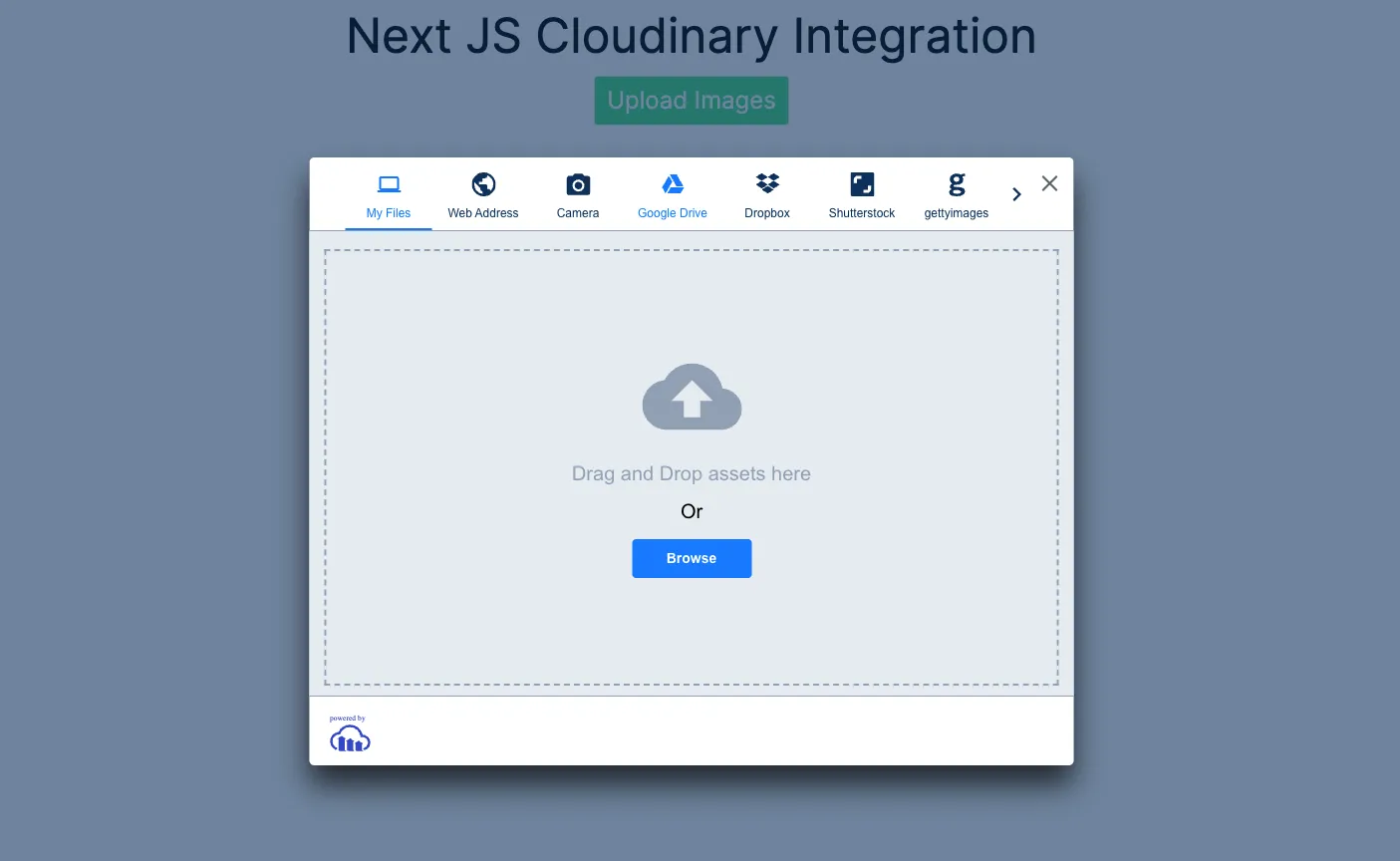This screenshot has height=861, width=1400.
Task: Click the Dropbox logo icon
Action: coord(767,183)
